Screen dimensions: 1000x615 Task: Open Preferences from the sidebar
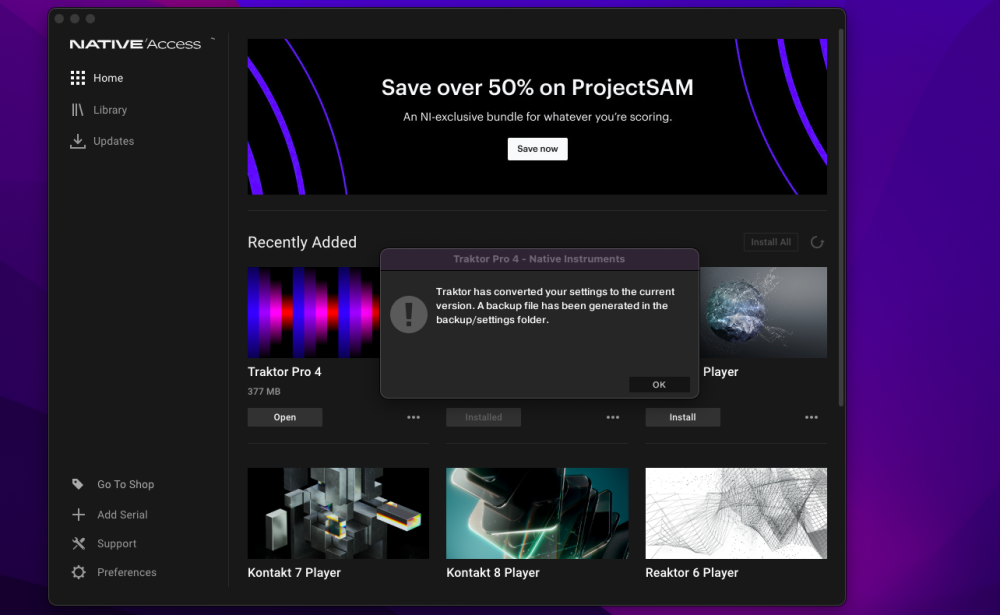[x=127, y=572]
